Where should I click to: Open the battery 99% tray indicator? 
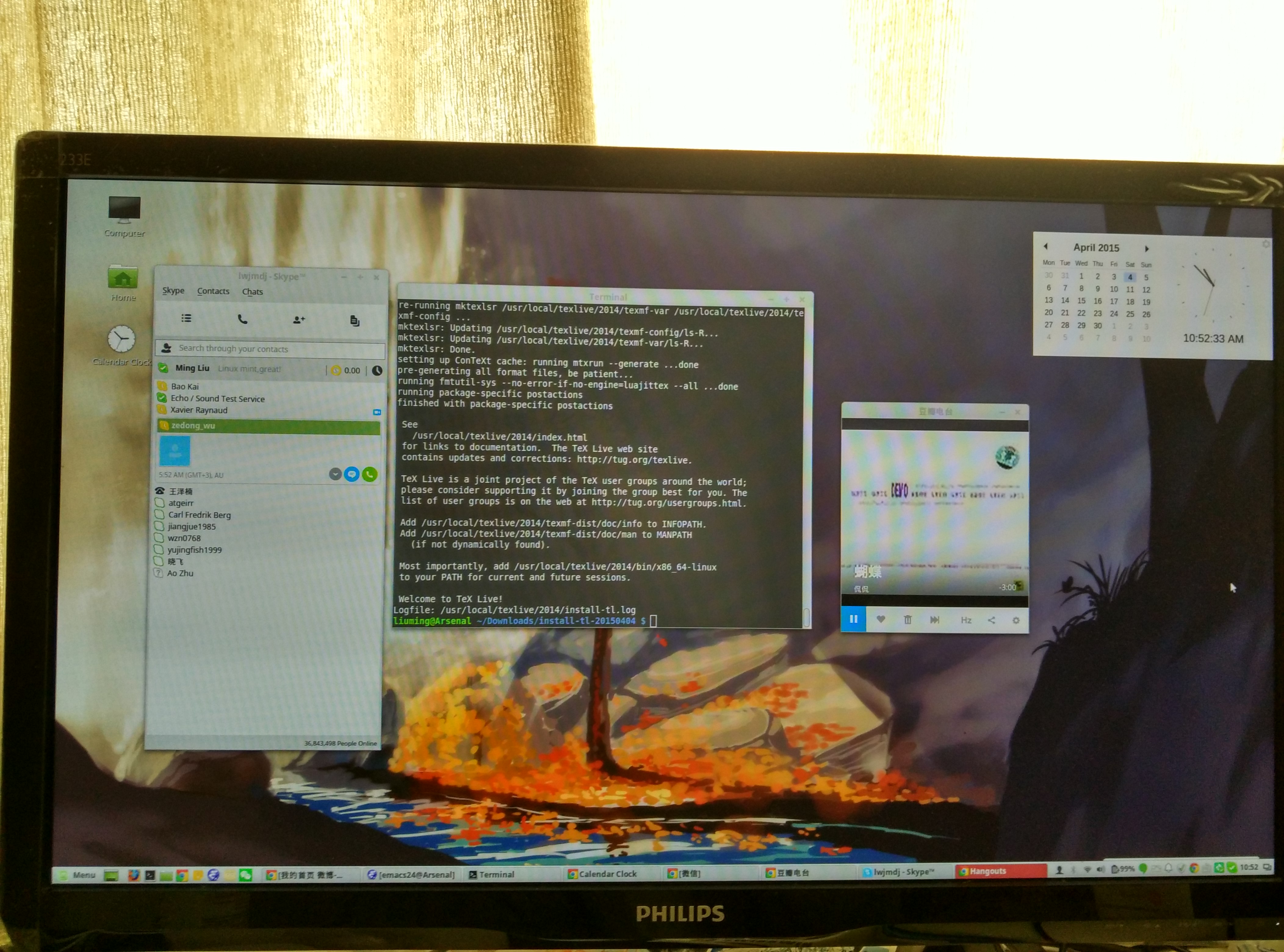(1123, 869)
